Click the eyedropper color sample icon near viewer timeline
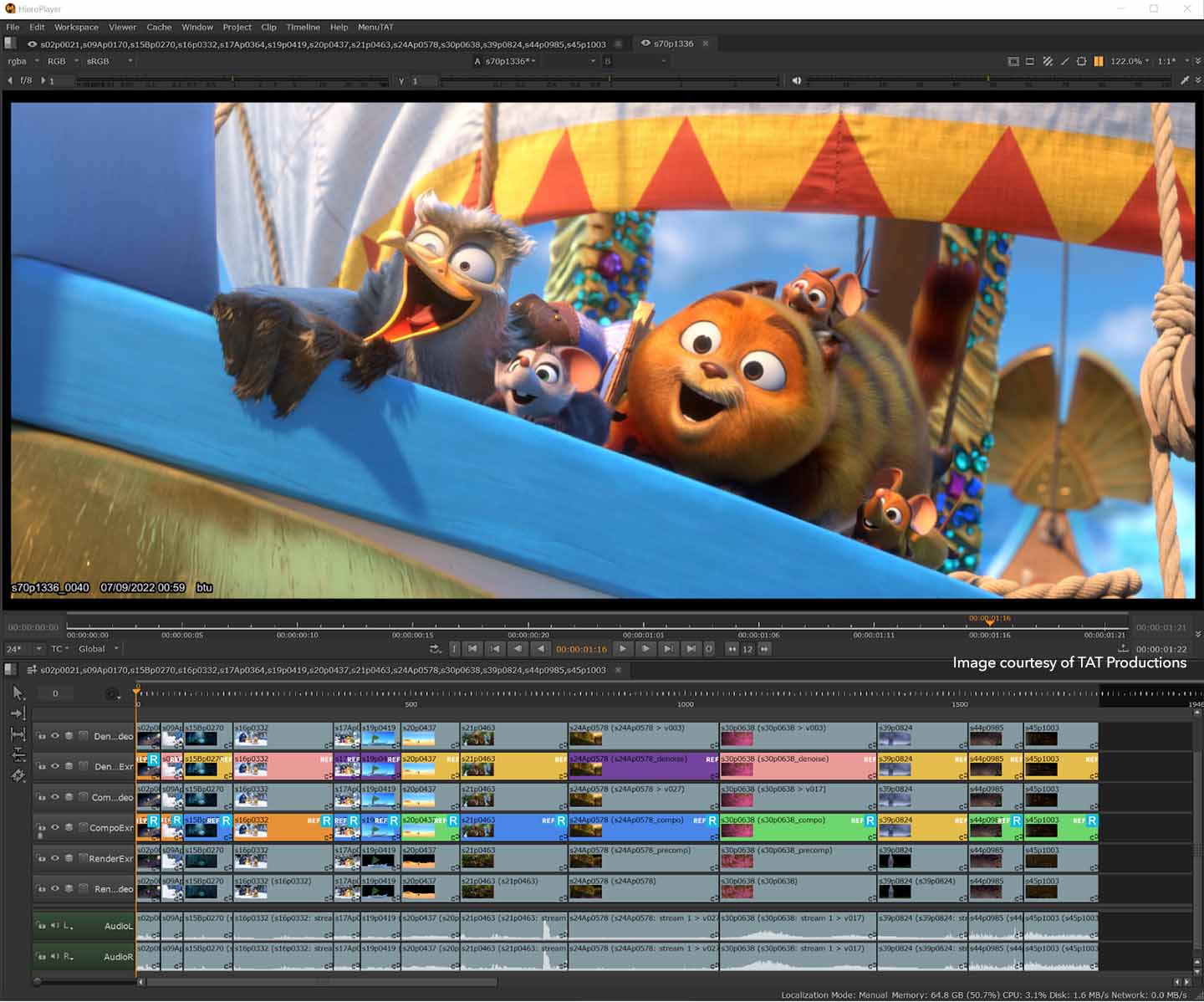This screenshot has height=1002, width=1204. tap(1185, 79)
